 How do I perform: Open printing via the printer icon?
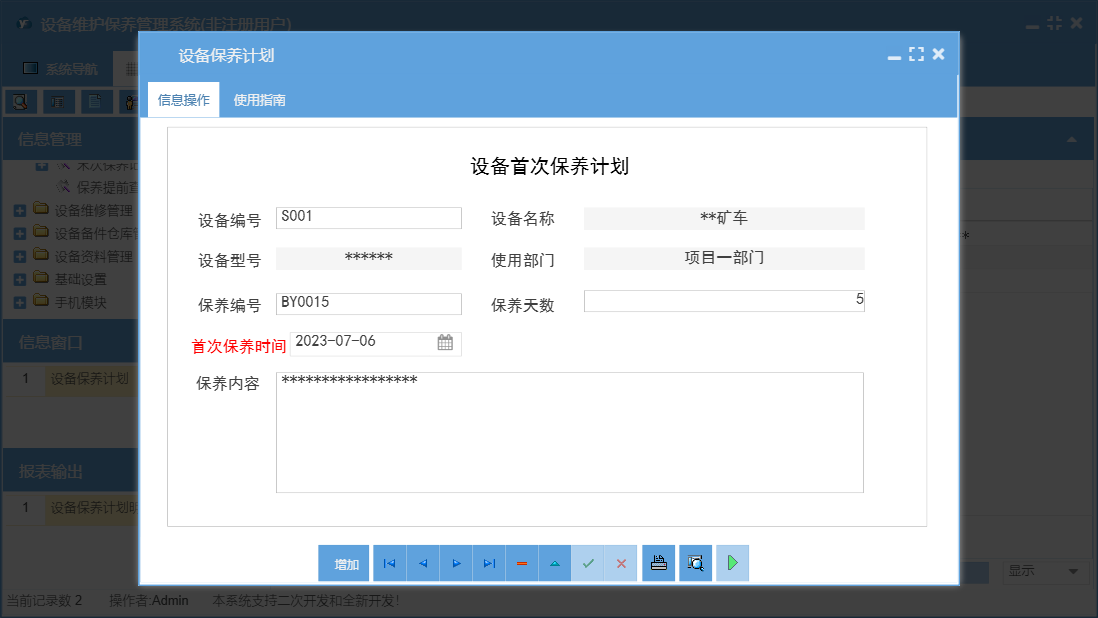click(658, 563)
